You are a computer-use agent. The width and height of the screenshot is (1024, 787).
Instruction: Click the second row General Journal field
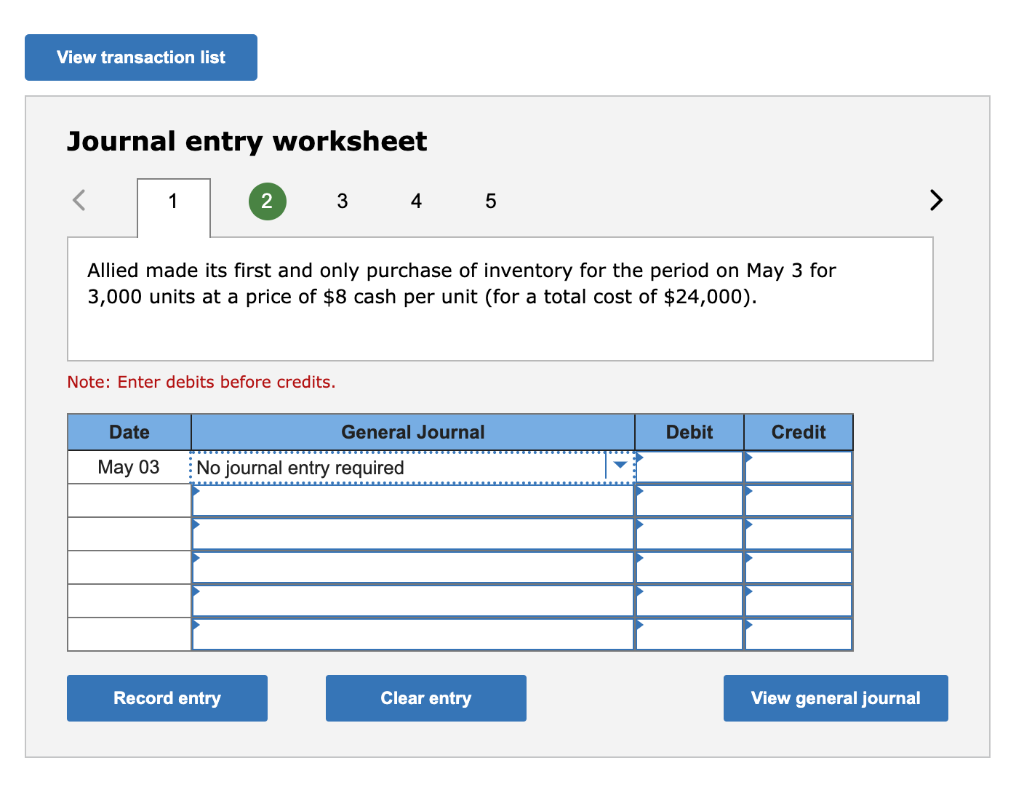pos(413,501)
